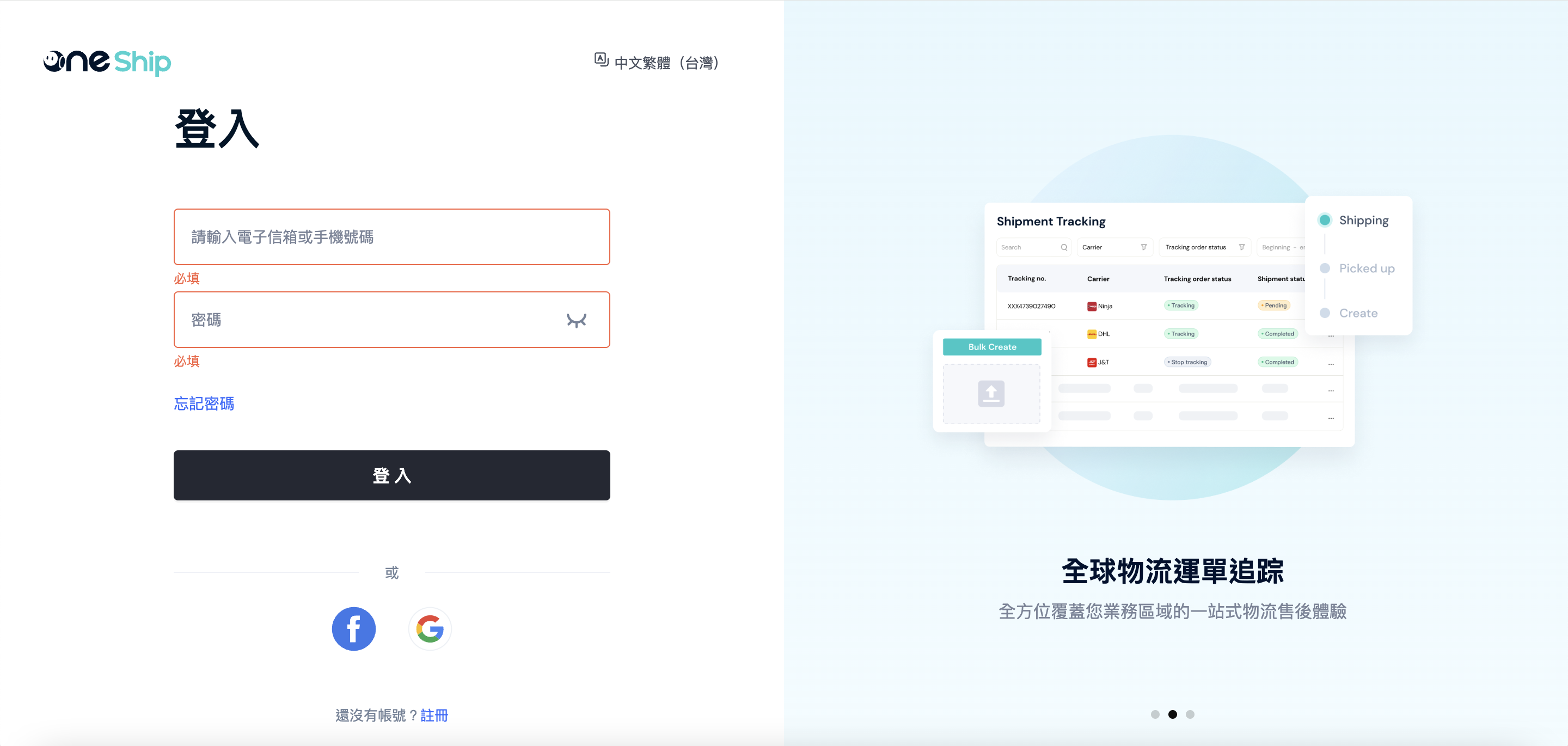The image size is (1568, 746).
Task: Open the language selector 中文繁體（台灣）
Action: [667, 62]
